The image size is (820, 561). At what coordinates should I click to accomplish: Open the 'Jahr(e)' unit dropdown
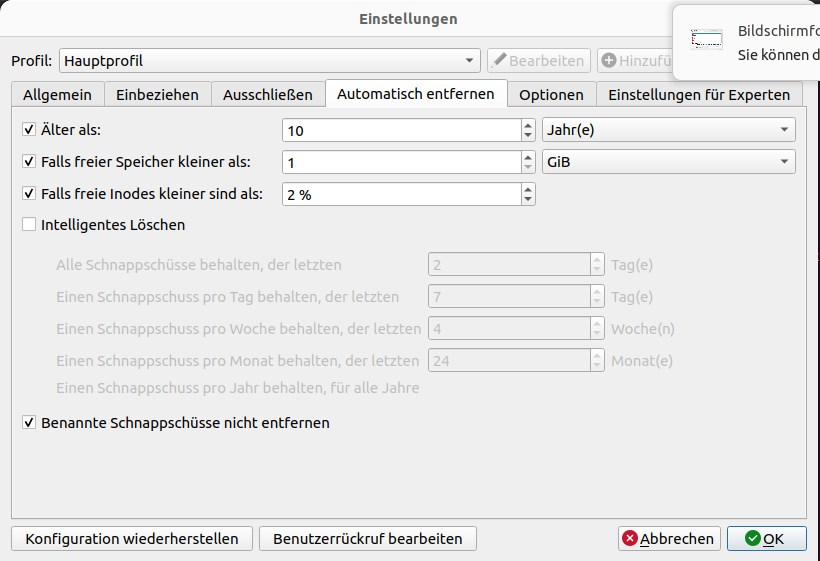coord(668,130)
